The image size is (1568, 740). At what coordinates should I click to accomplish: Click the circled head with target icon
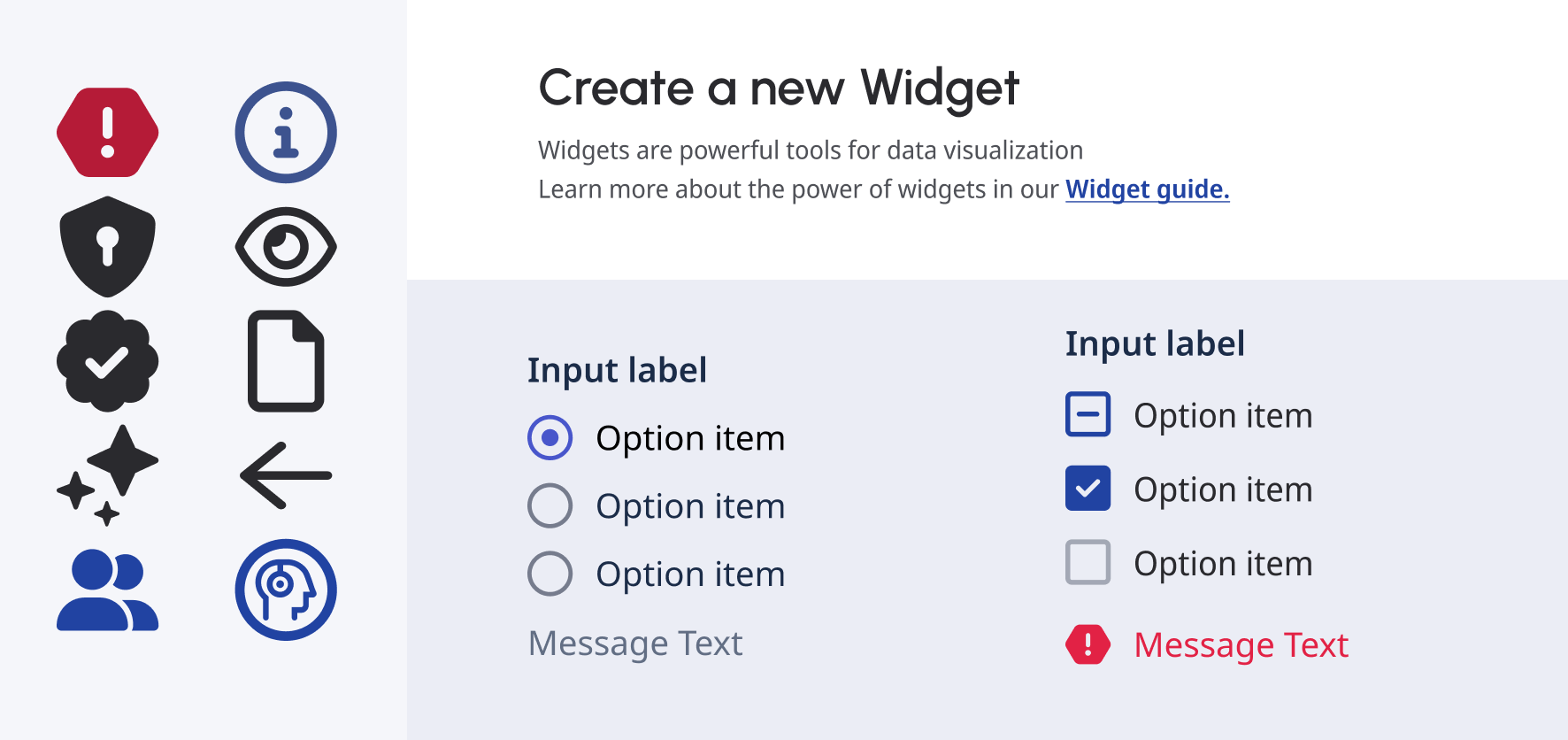285,590
